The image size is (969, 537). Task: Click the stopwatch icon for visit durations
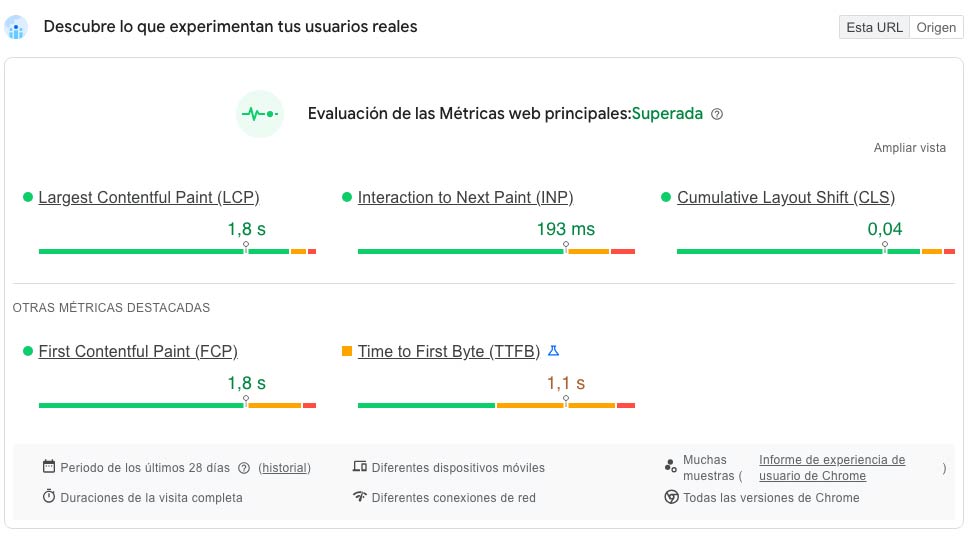48,497
